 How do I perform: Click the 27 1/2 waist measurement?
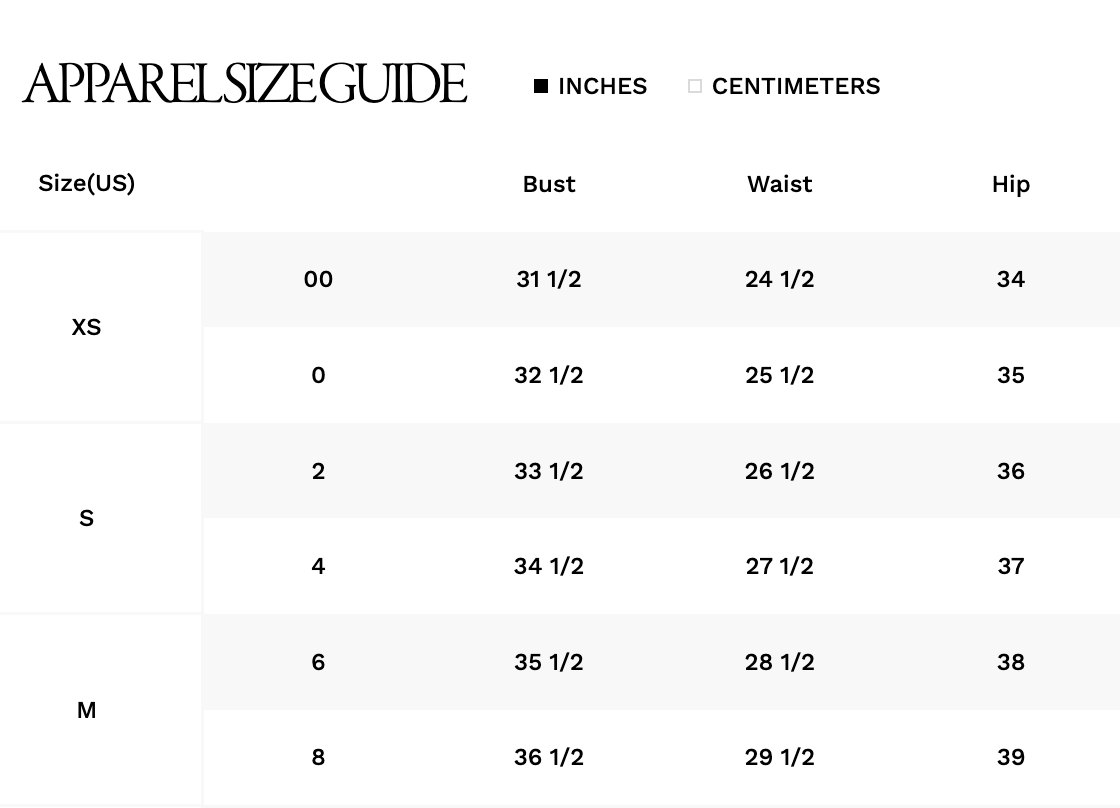click(780, 566)
